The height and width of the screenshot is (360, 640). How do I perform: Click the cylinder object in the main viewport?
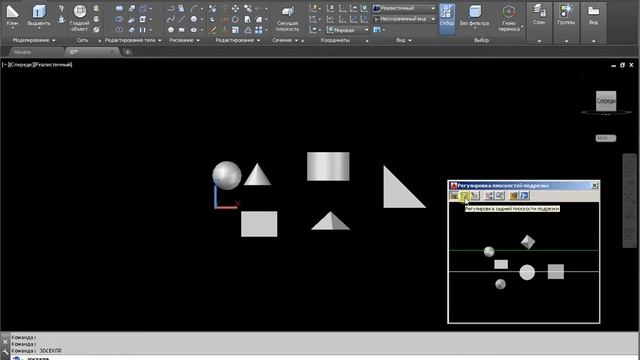(328, 167)
